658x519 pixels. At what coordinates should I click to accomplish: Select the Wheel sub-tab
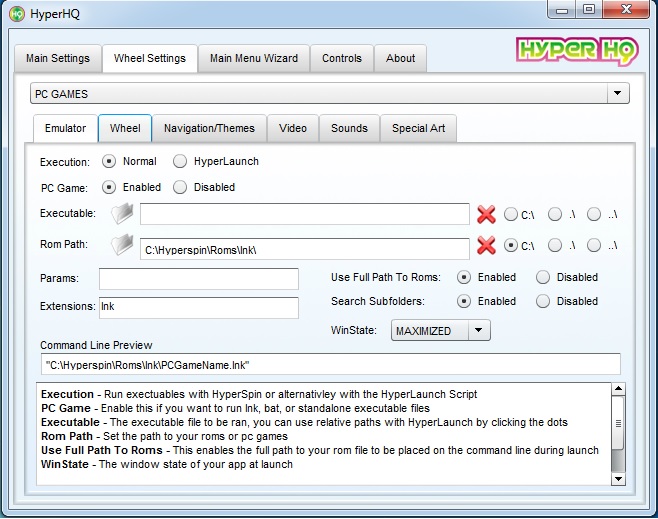tap(125, 128)
